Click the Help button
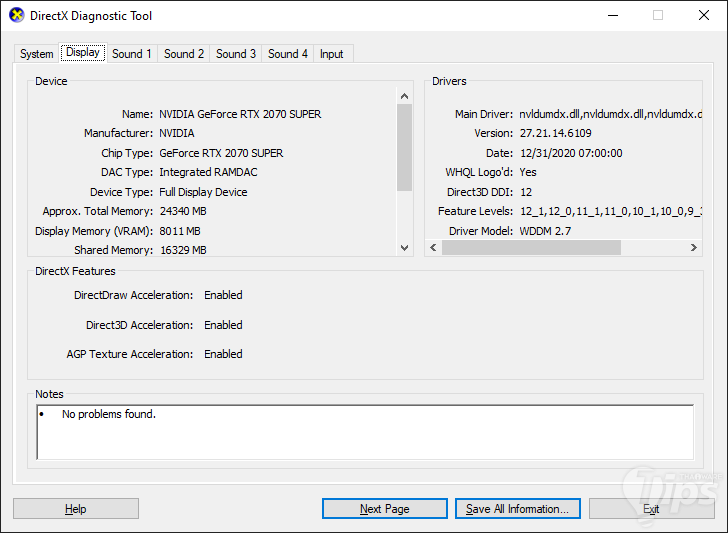 [76, 509]
